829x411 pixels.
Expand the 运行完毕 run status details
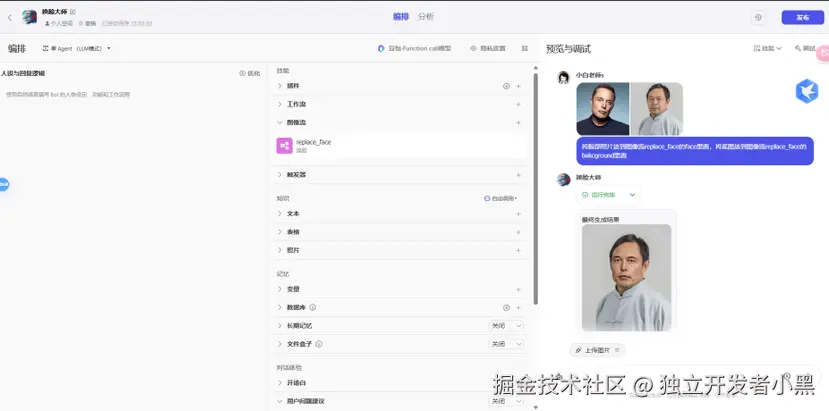632,194
